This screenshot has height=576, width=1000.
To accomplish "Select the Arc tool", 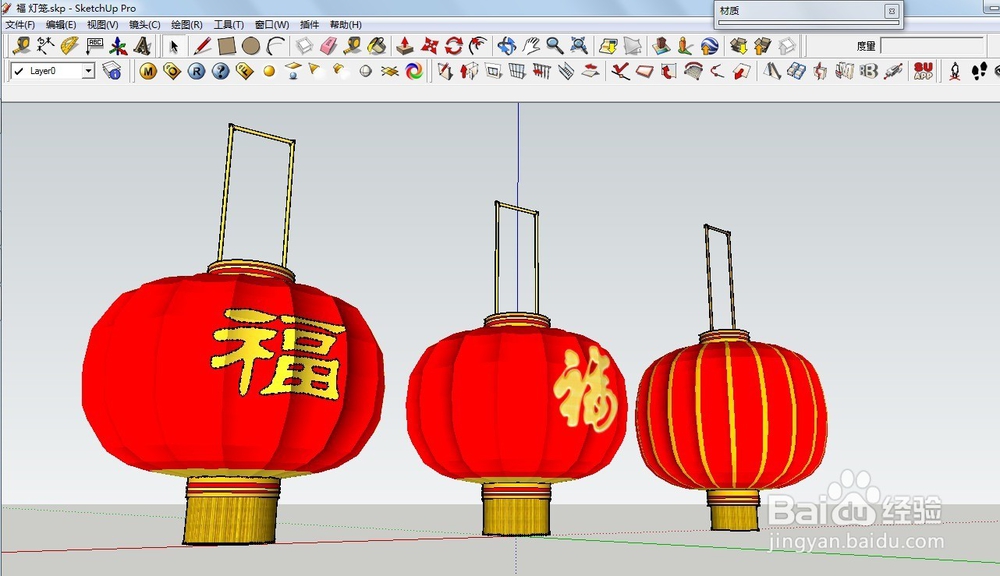I will [275, 46].
